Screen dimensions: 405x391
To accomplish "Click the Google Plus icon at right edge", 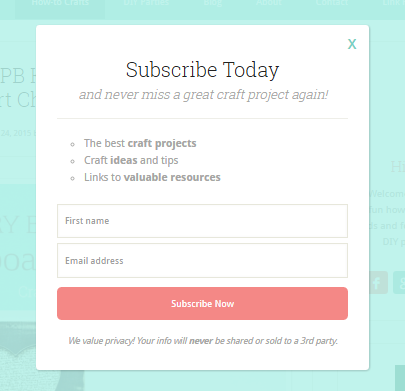I will pos(399,283).
